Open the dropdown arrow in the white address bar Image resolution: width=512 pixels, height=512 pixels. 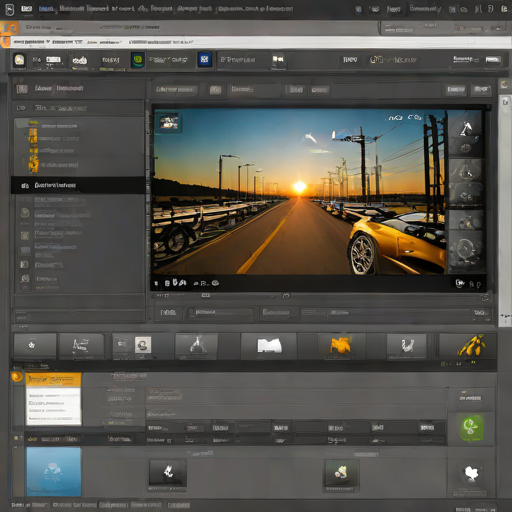point(48,42)
